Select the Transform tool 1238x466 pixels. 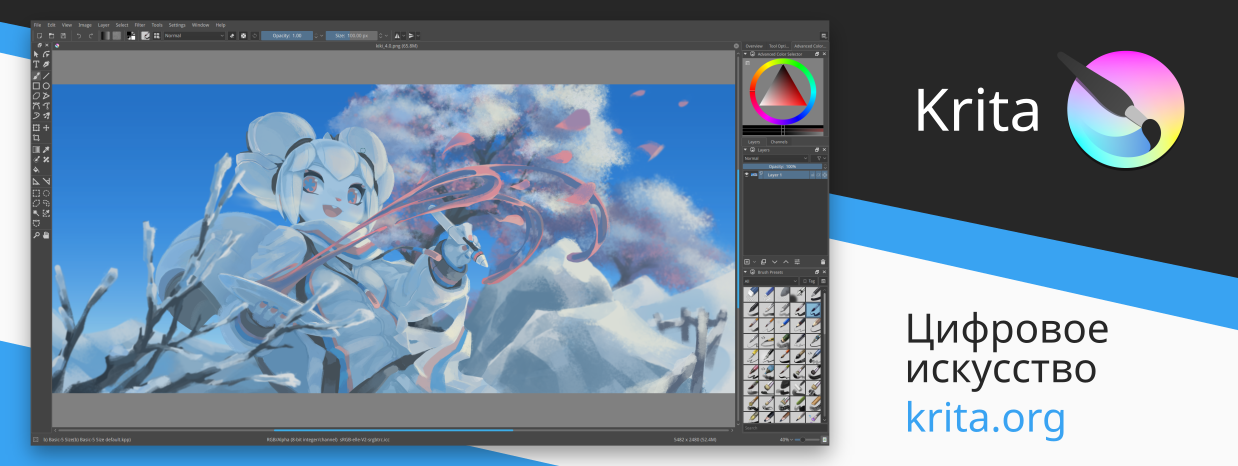pos(36,128)
